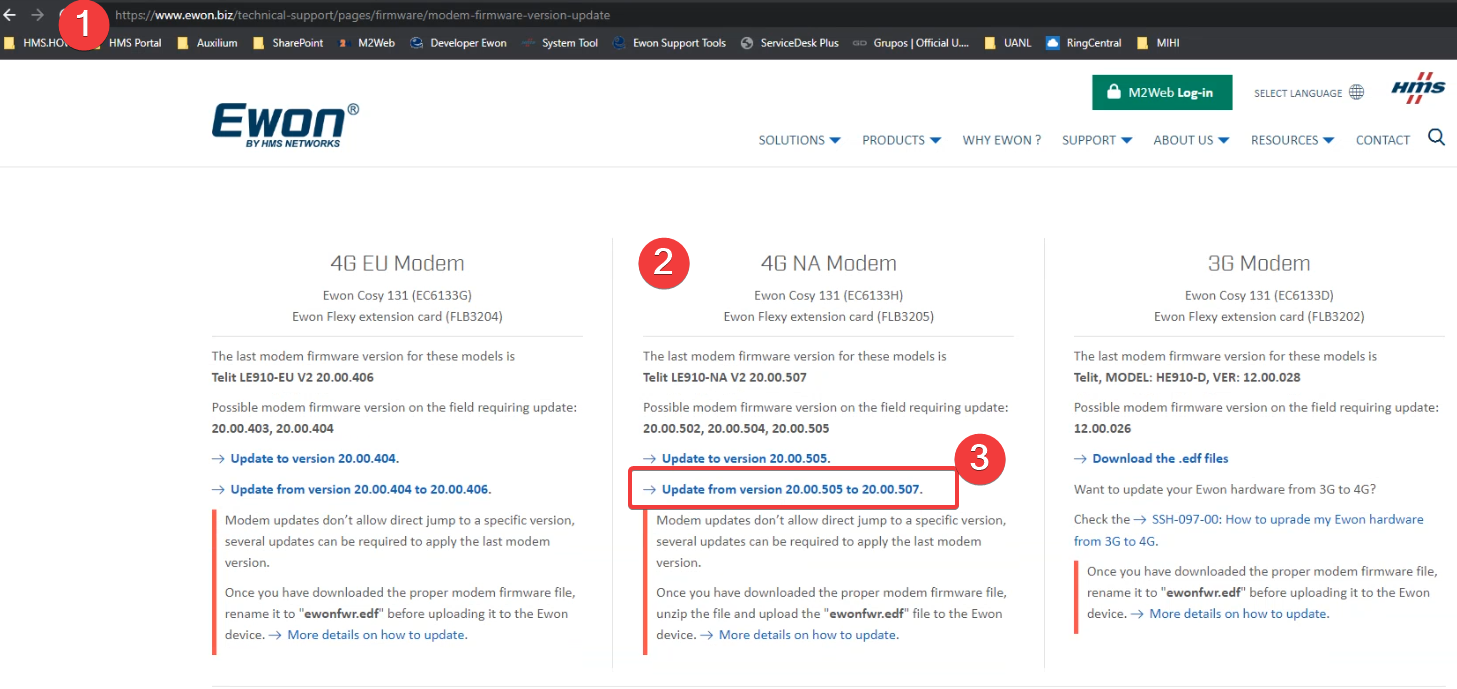Image resolution: width=1457 pixels, height=689 pixels.
Task: Open the Contact page
Action: (x=1382, y=140)
